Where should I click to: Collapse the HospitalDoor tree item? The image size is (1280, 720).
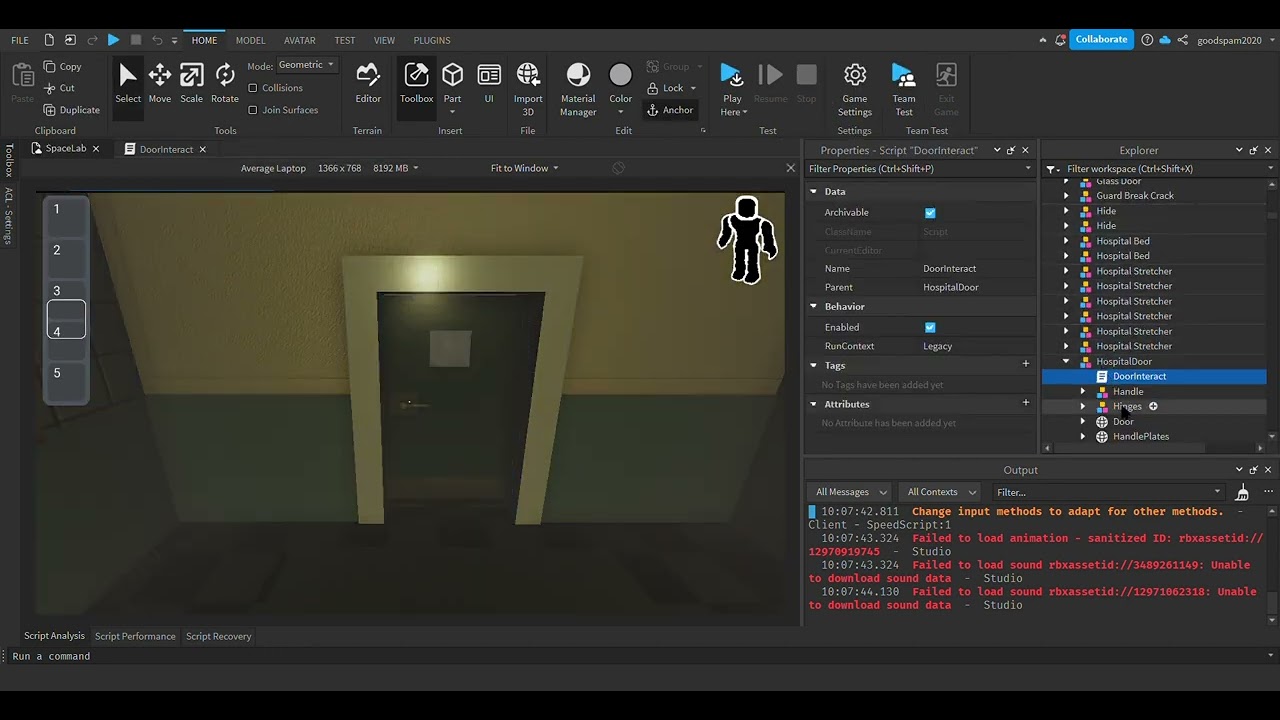1066,362
